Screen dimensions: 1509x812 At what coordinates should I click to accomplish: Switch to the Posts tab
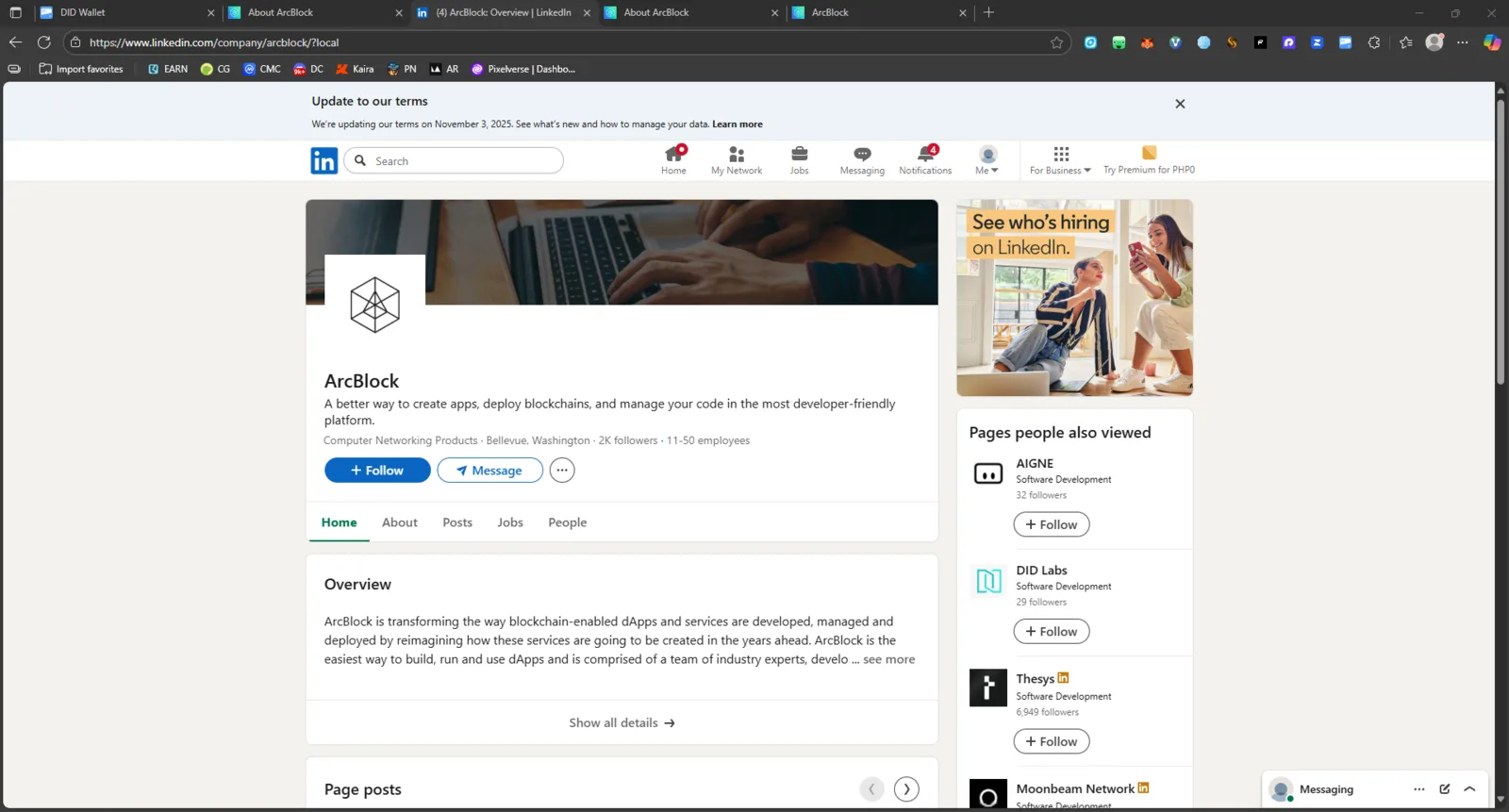(457, 522)
